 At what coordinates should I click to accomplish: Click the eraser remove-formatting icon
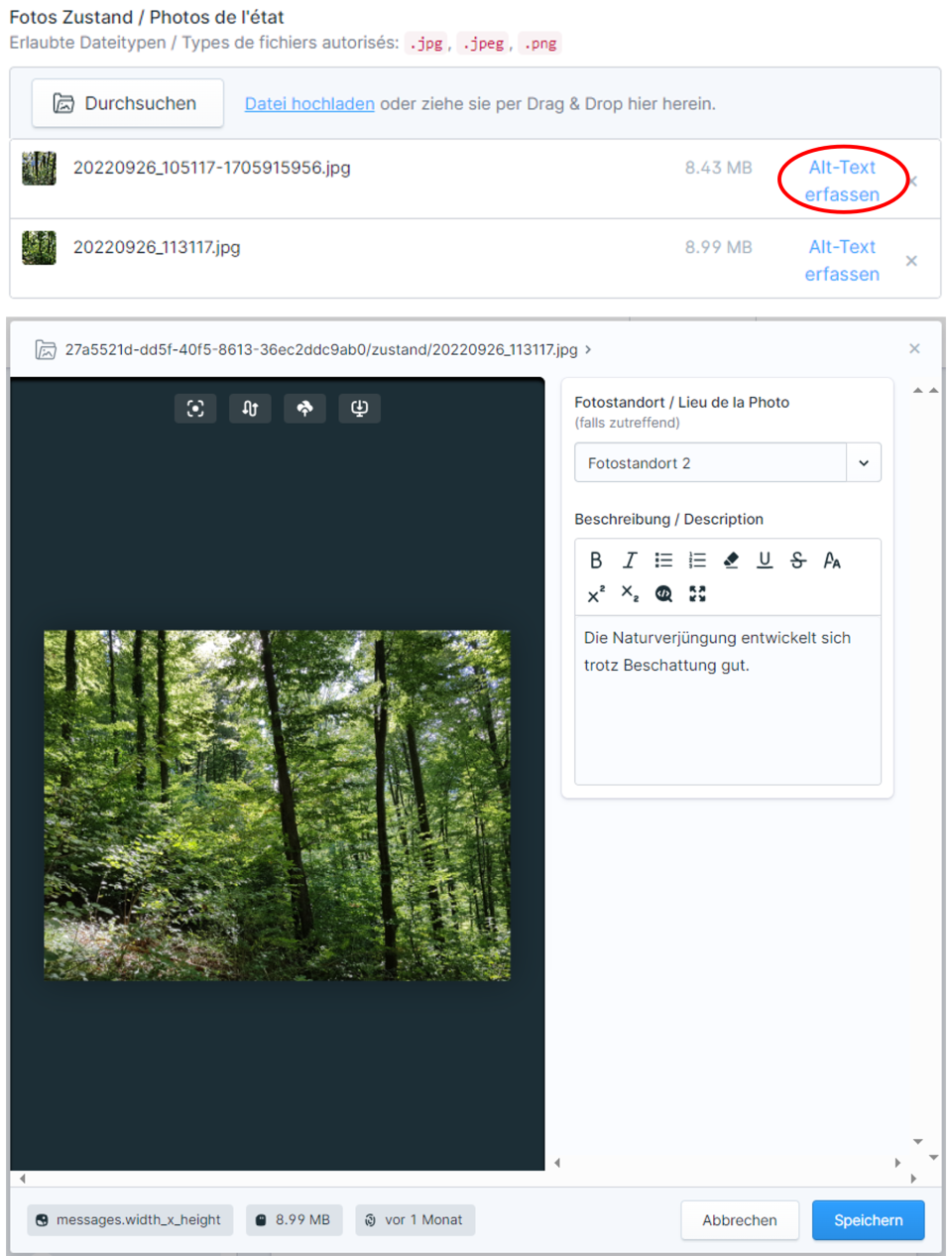pos(731,561)
